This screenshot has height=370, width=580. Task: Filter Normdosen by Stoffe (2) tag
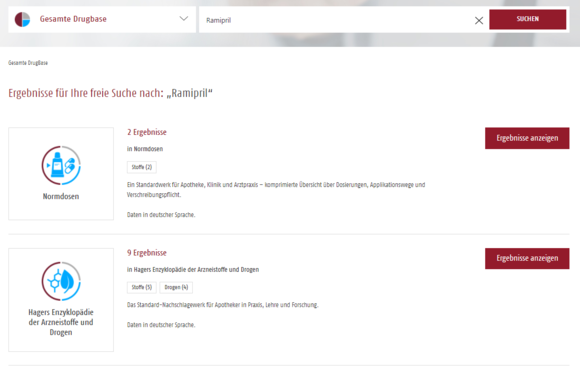[x=142, y=167]
